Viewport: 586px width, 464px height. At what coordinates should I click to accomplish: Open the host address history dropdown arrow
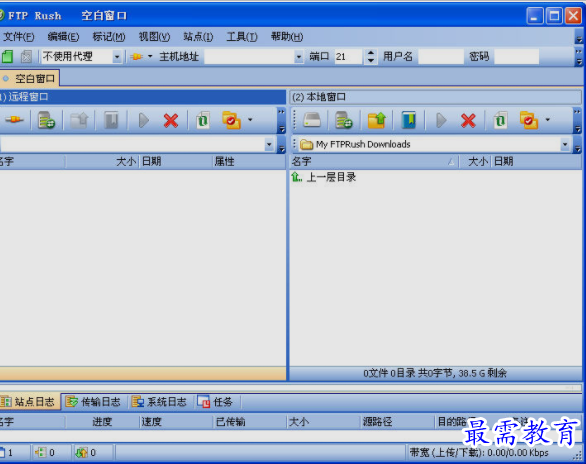point(299,57)
